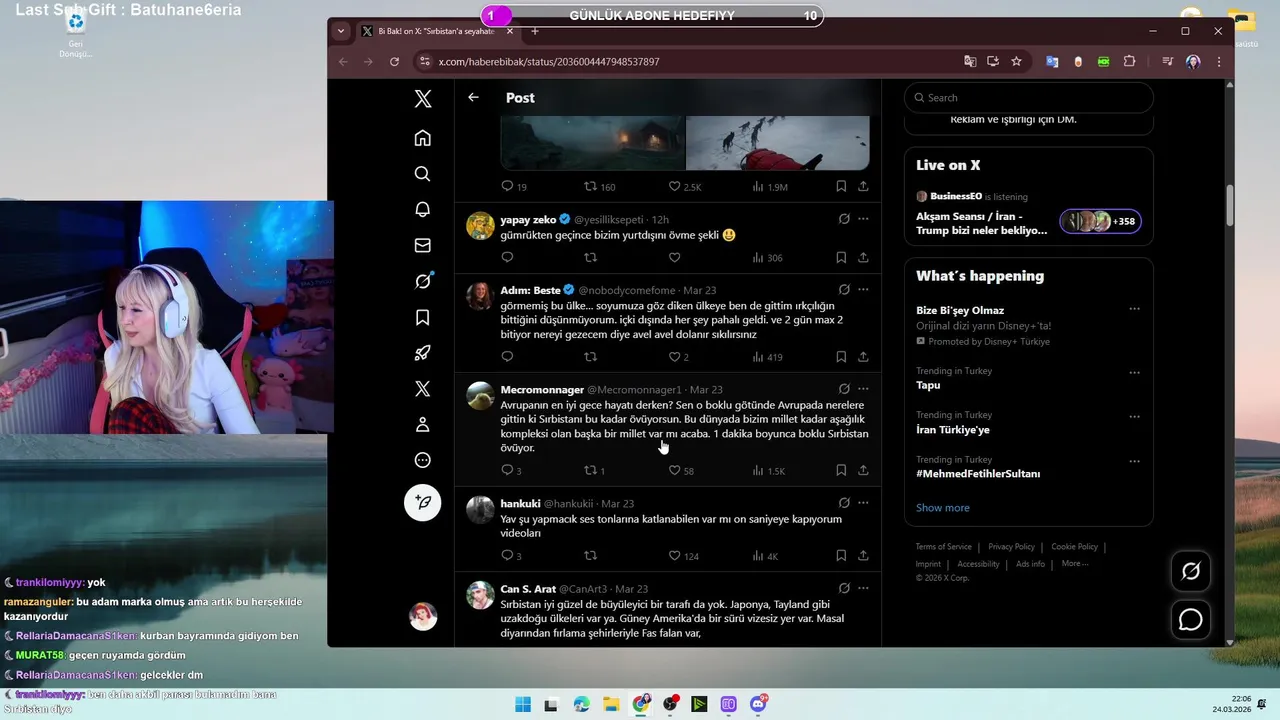
Task: Like Adım: Beste's comment
Action: click(x=674, y=357)
